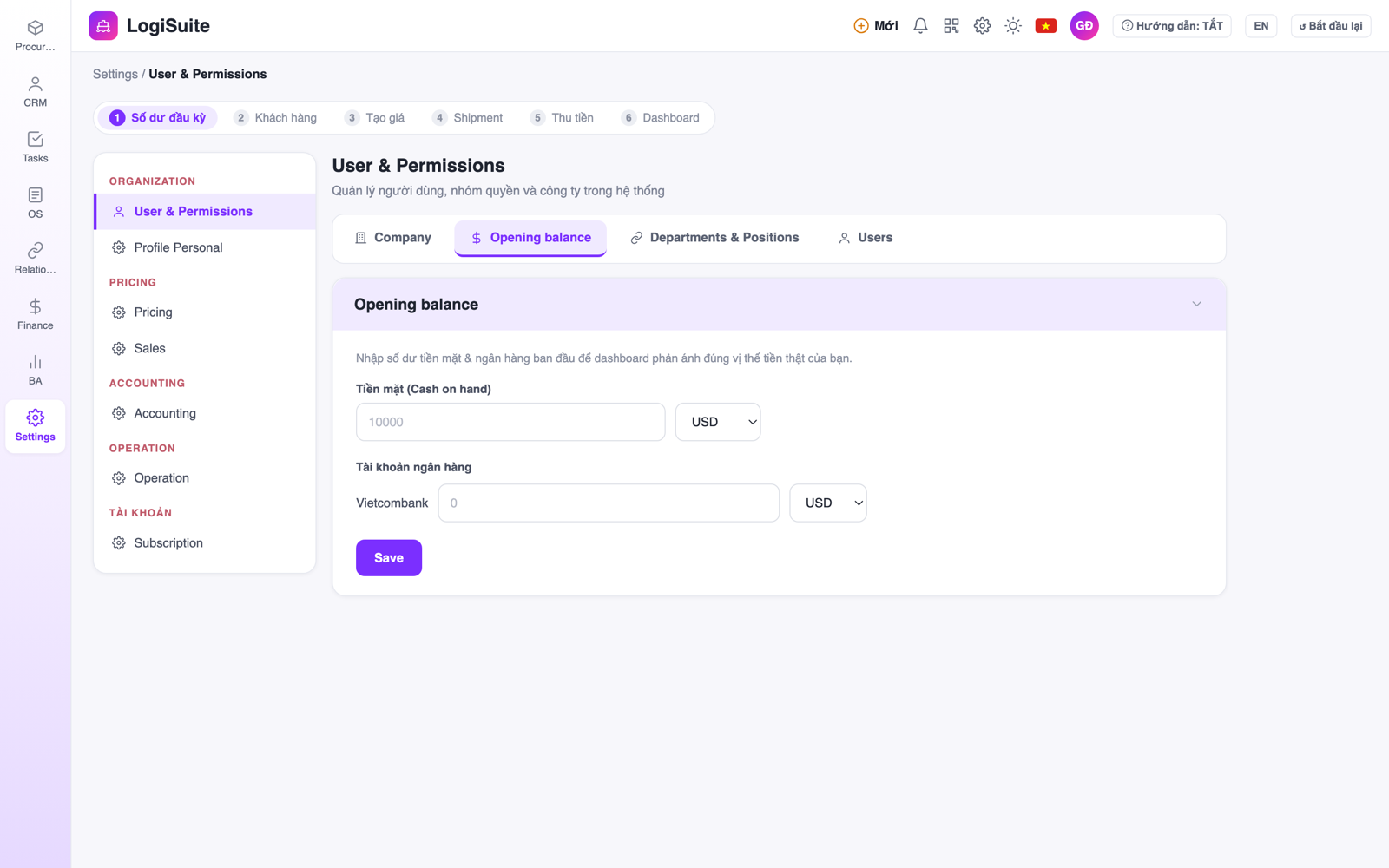This screenshot has width=1389, height=868.
Task: Click the Save button
Action: coord(389,558)
